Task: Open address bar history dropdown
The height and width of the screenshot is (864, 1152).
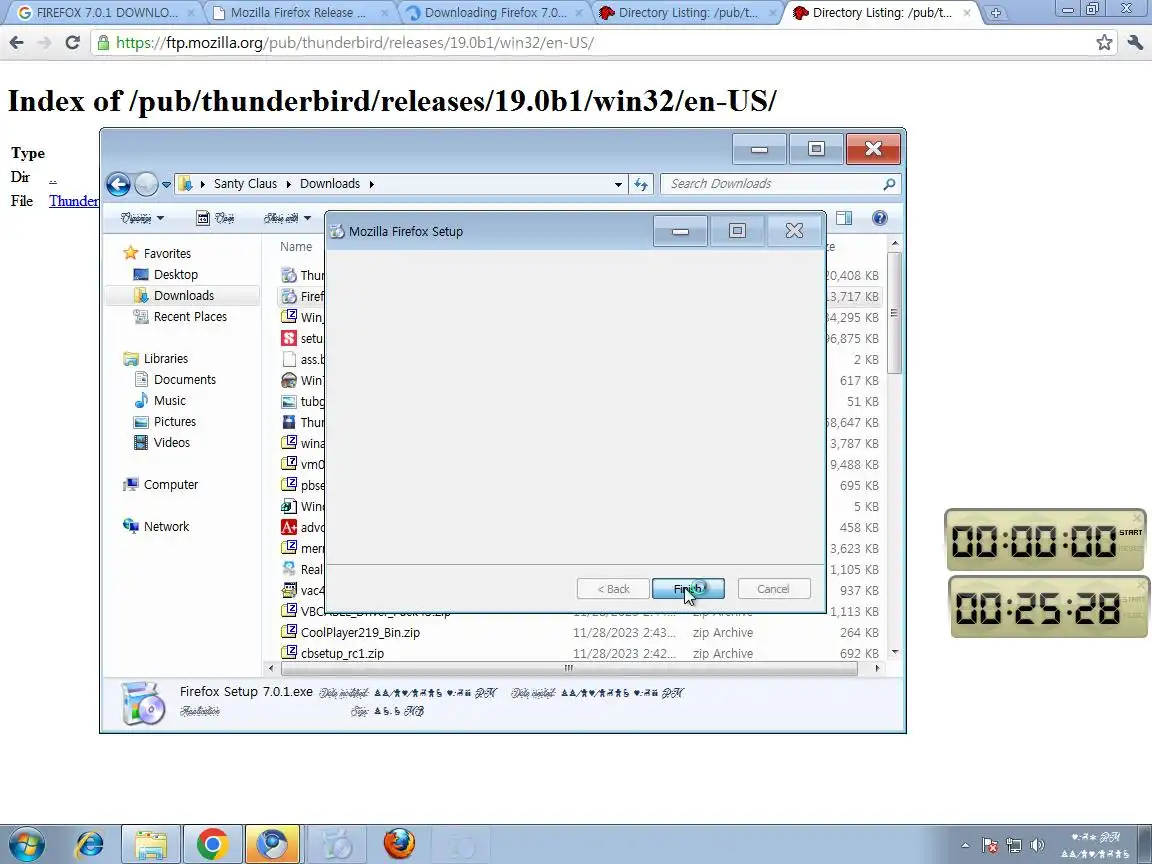Action: pyautogui.click(x=618, y=184)
